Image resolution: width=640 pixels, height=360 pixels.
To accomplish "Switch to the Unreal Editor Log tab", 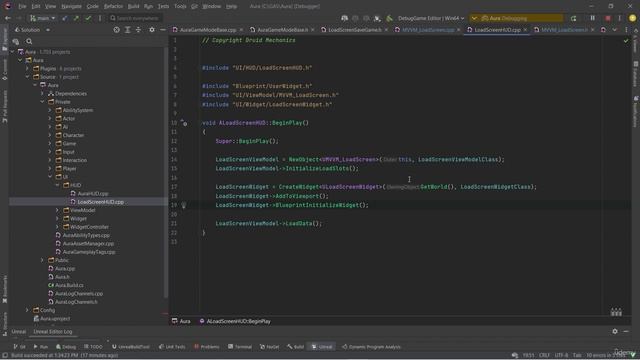I will (53, 331).
